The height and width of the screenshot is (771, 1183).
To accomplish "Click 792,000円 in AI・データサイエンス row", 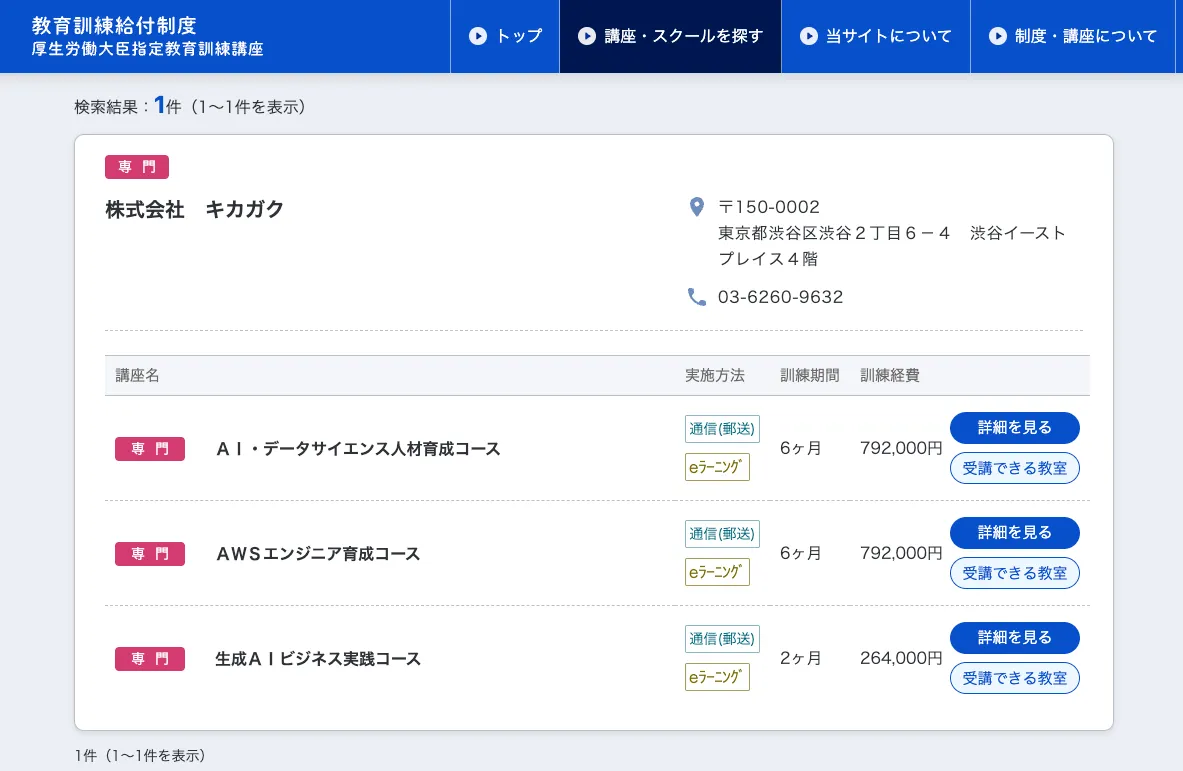I will click(902, 448).
